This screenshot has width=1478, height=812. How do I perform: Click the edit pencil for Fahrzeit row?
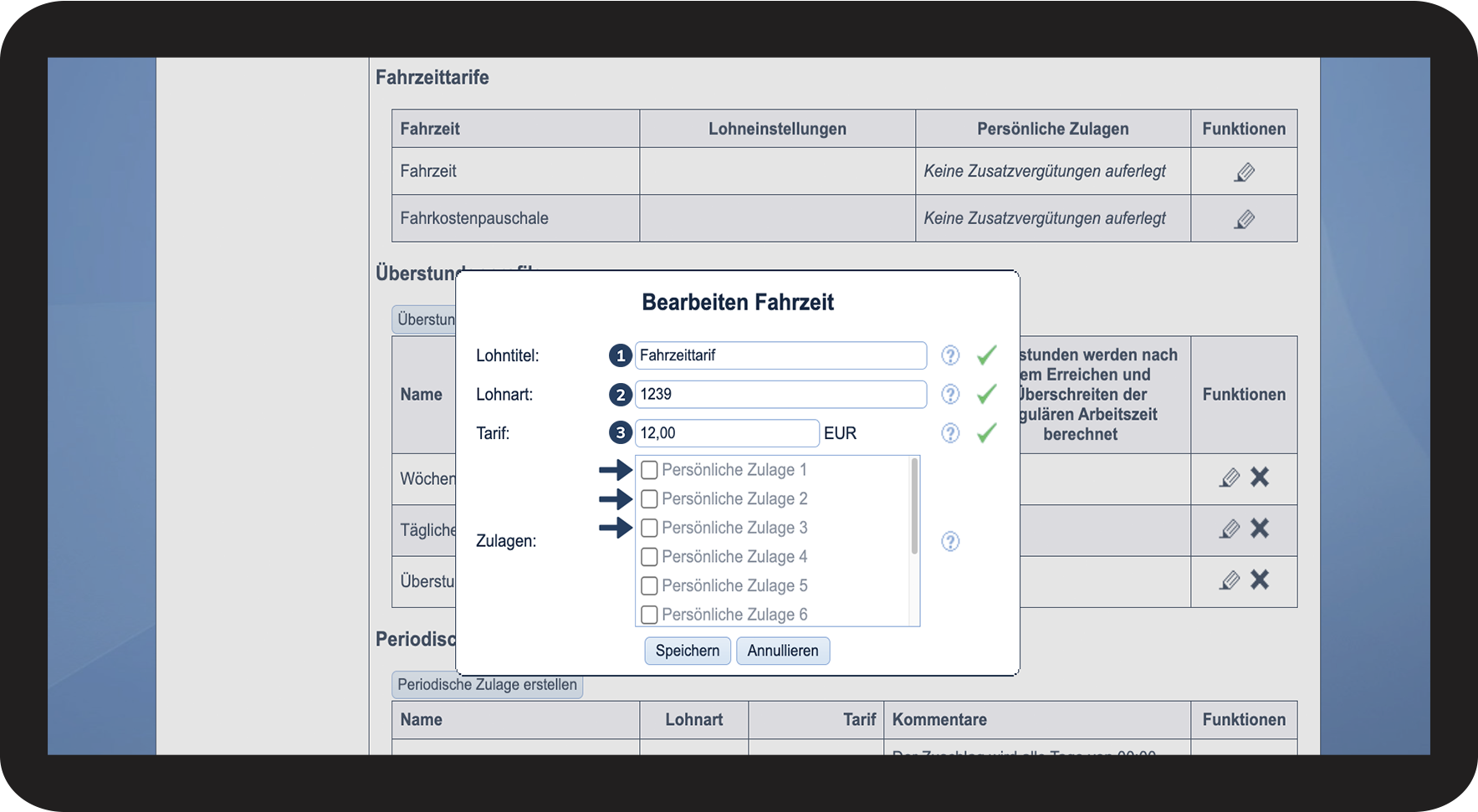click(1244, 172)
